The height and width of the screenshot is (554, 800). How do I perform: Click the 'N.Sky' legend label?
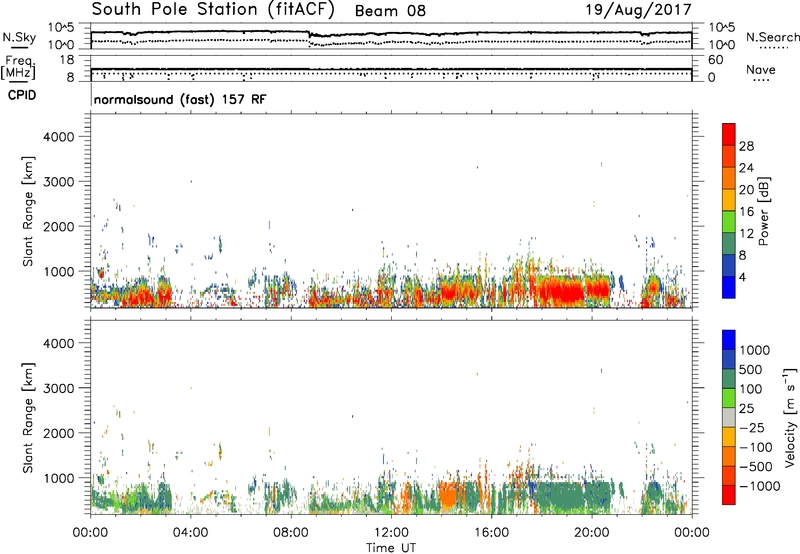tap(19, 37)
